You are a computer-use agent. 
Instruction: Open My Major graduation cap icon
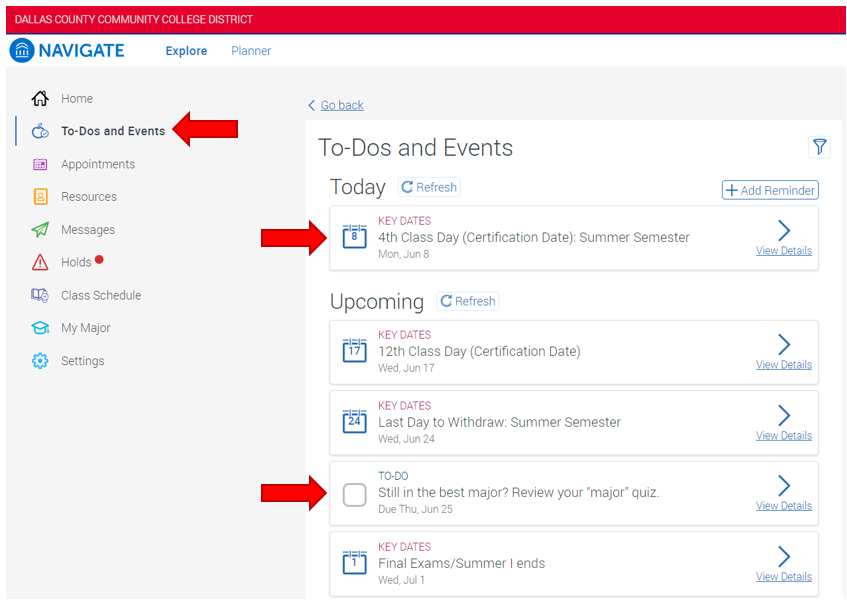(41, 327)
